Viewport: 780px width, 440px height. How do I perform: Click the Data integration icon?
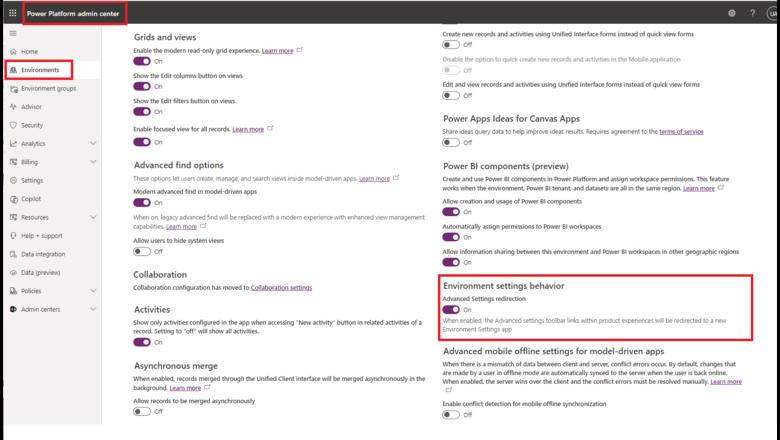pyautogui.click(x=13, y=254)
